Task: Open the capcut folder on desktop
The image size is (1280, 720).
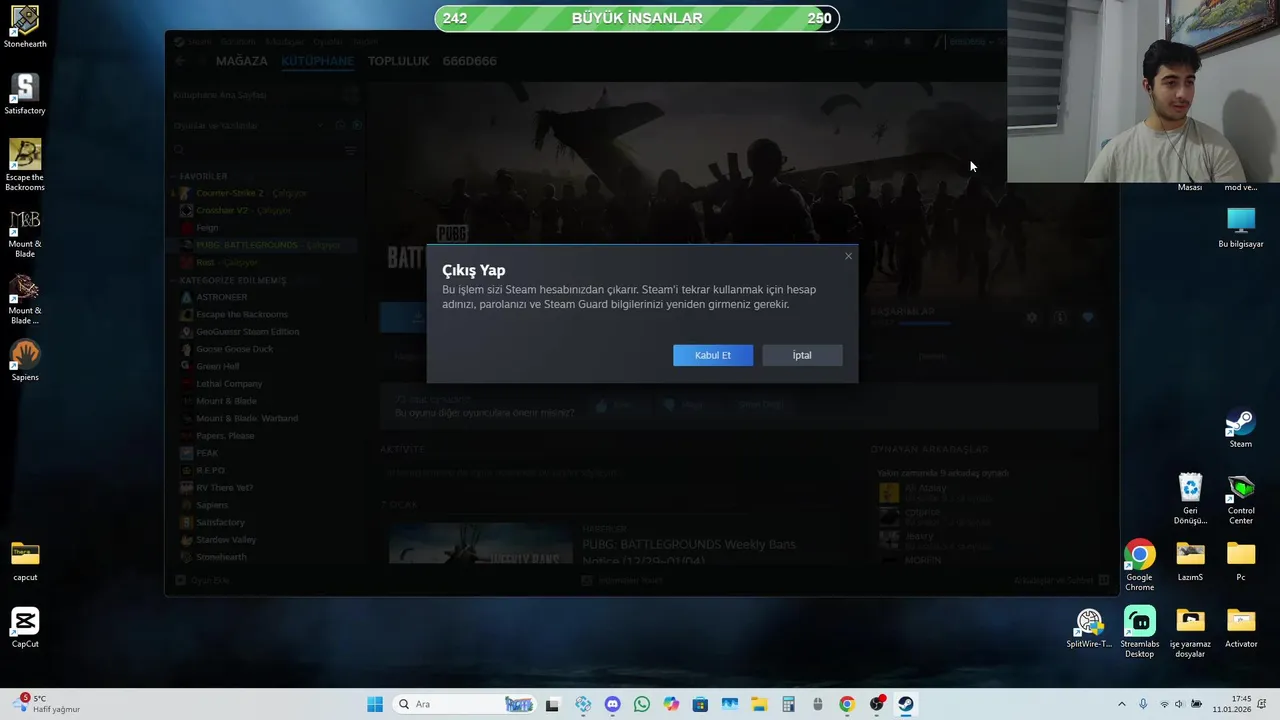Action: (x=25, y=561)
